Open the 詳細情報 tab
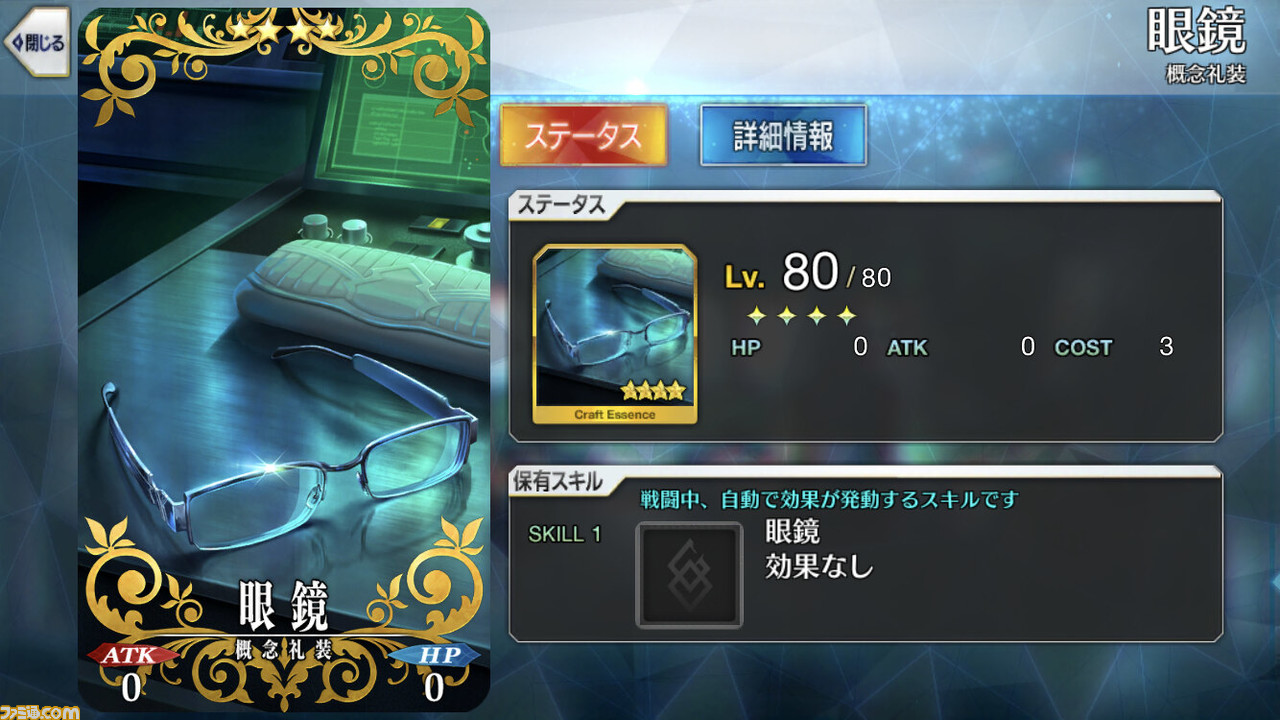Screen dimensions: 1280x720 783,135
